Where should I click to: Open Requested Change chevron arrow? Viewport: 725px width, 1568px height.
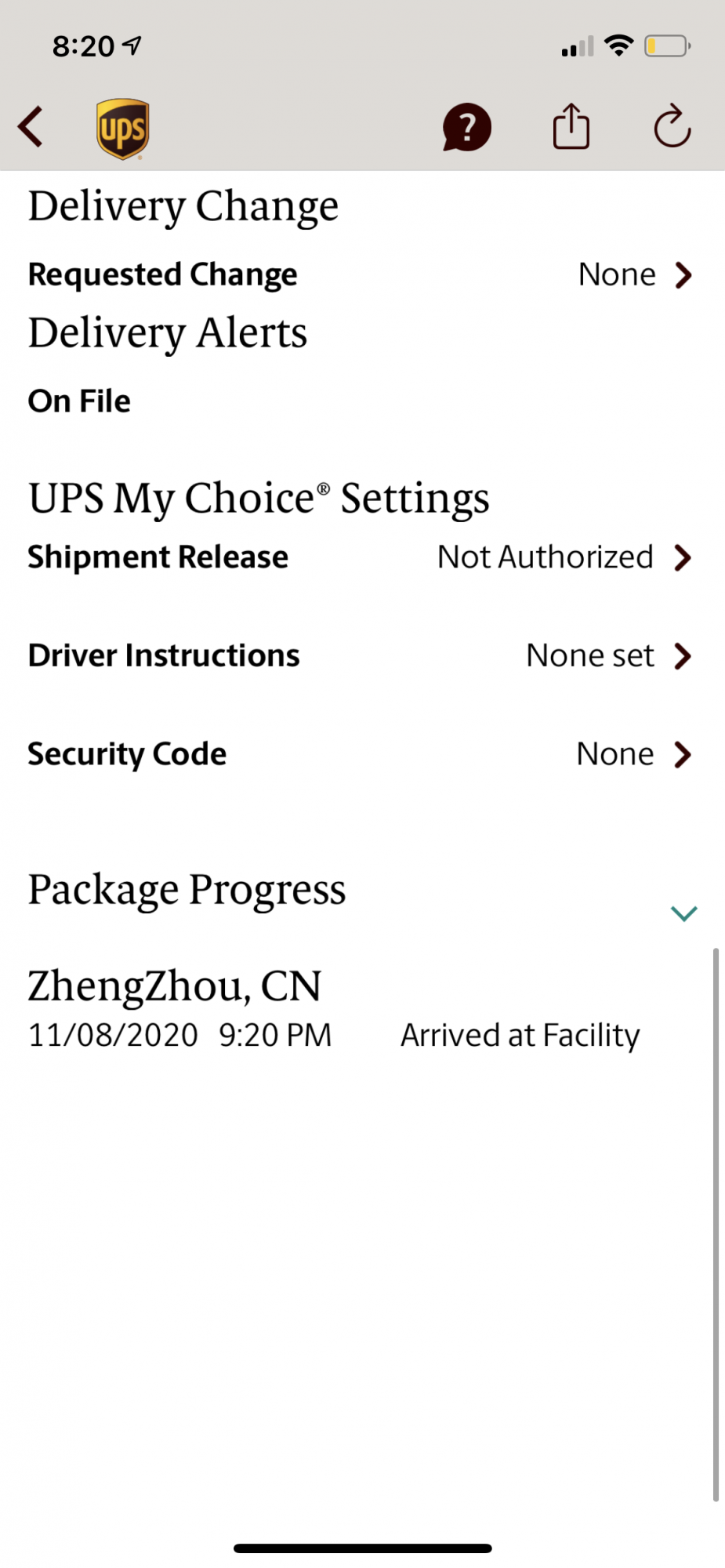[683, 275]
